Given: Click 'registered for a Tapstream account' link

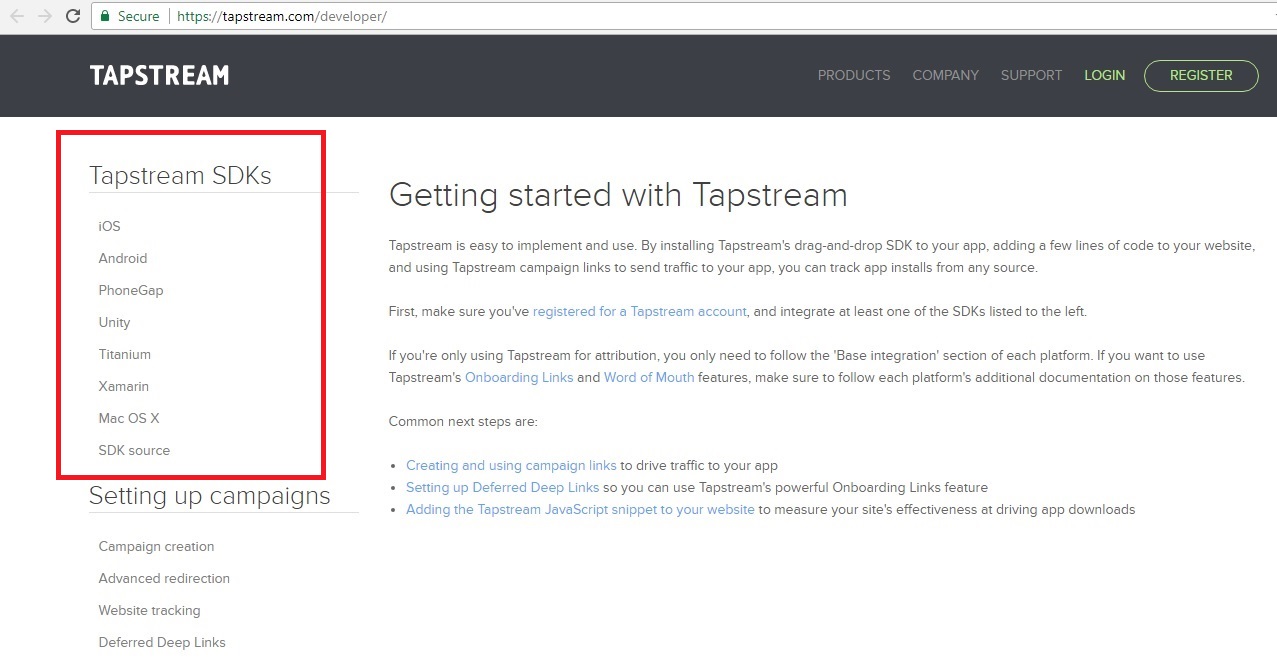Looking at the screenshot, I should point(640,311).
